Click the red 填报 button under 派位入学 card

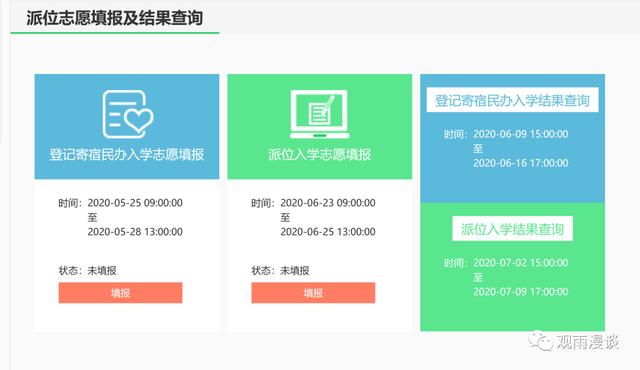tap(313, 293)
